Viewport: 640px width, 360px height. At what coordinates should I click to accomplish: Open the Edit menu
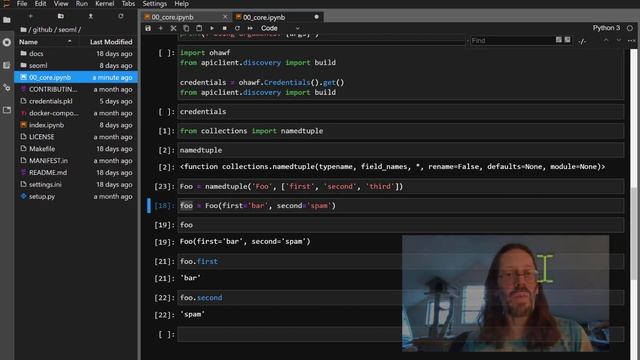coord(40,4)
